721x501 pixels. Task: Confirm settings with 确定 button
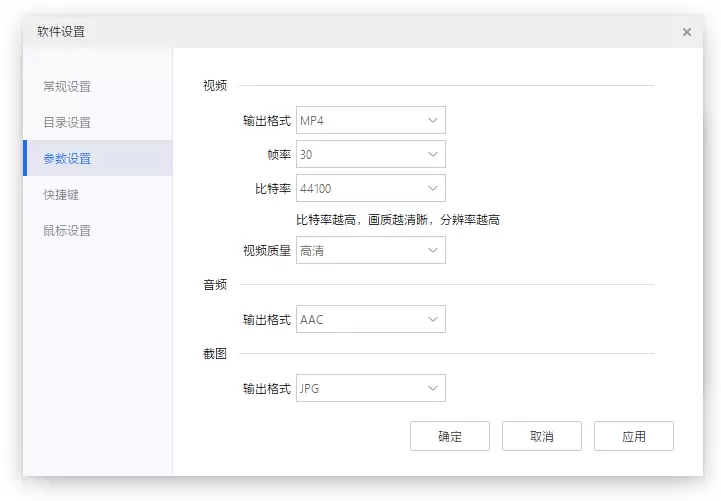tap(450, 436)
